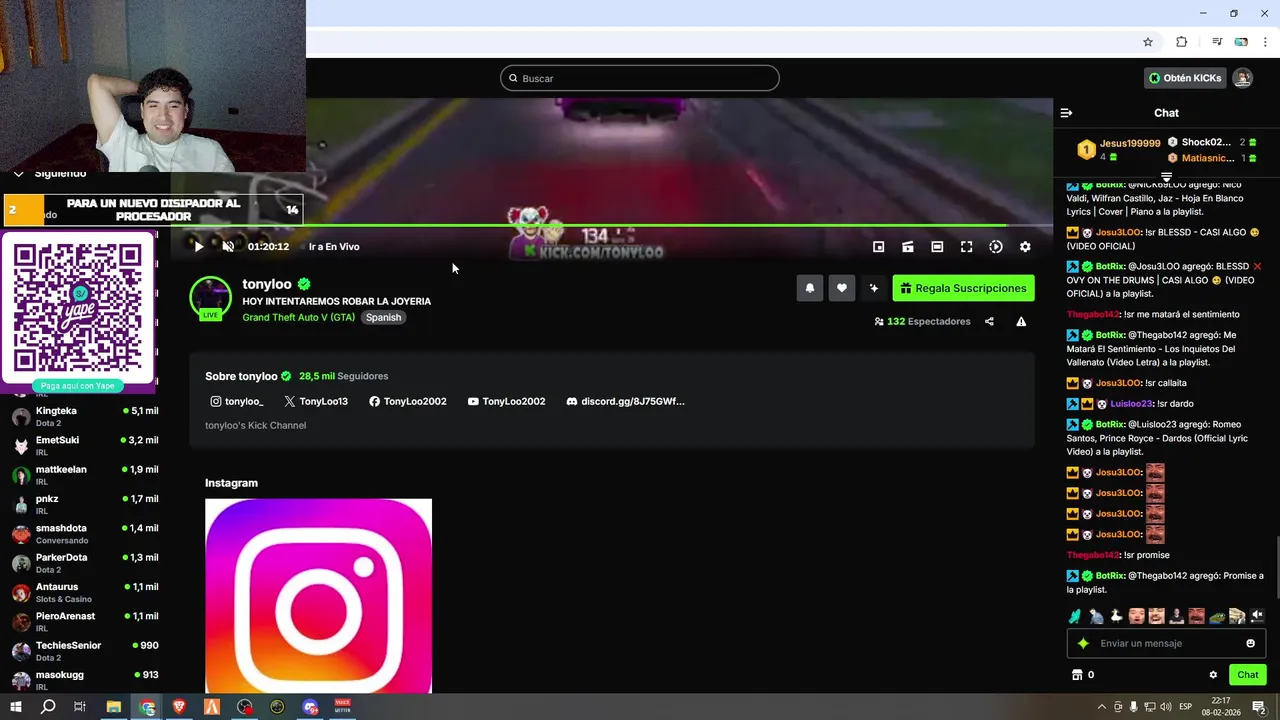Insert the Pepe frog quick emote
Viewport: 1280px width, 720px height.
(x=1217, y=616)
